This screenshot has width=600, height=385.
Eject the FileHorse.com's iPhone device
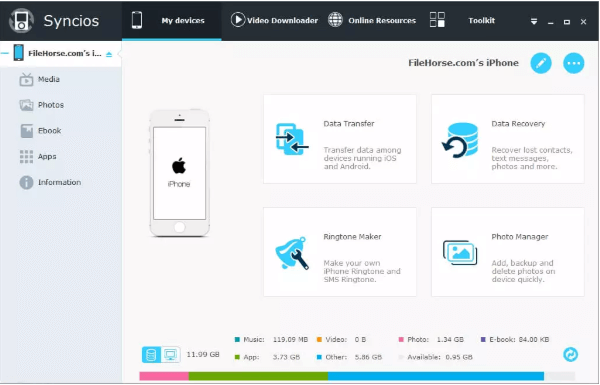(109, 54)
